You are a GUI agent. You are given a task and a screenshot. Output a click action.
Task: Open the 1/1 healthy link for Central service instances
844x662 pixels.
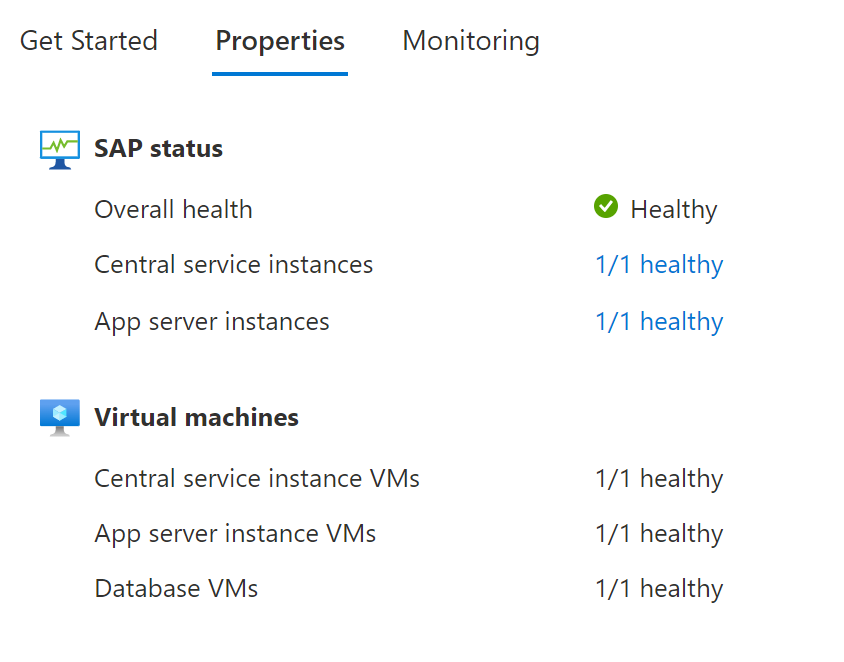659,264
